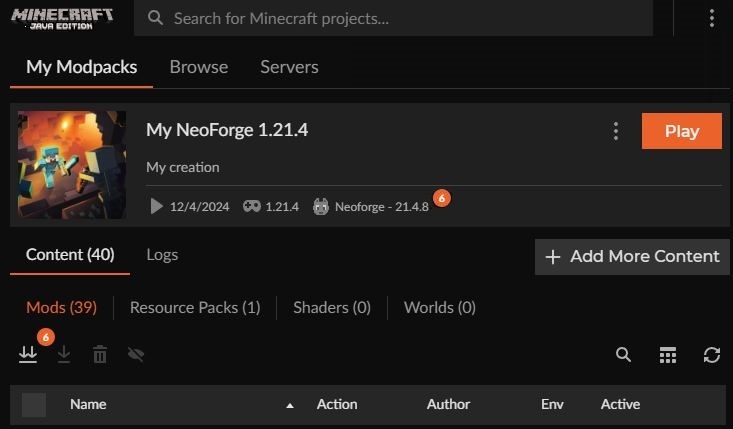The width and height of the screenshot is (733, 429).
Task: Click the update all mods icon
Action: point(28,355)
